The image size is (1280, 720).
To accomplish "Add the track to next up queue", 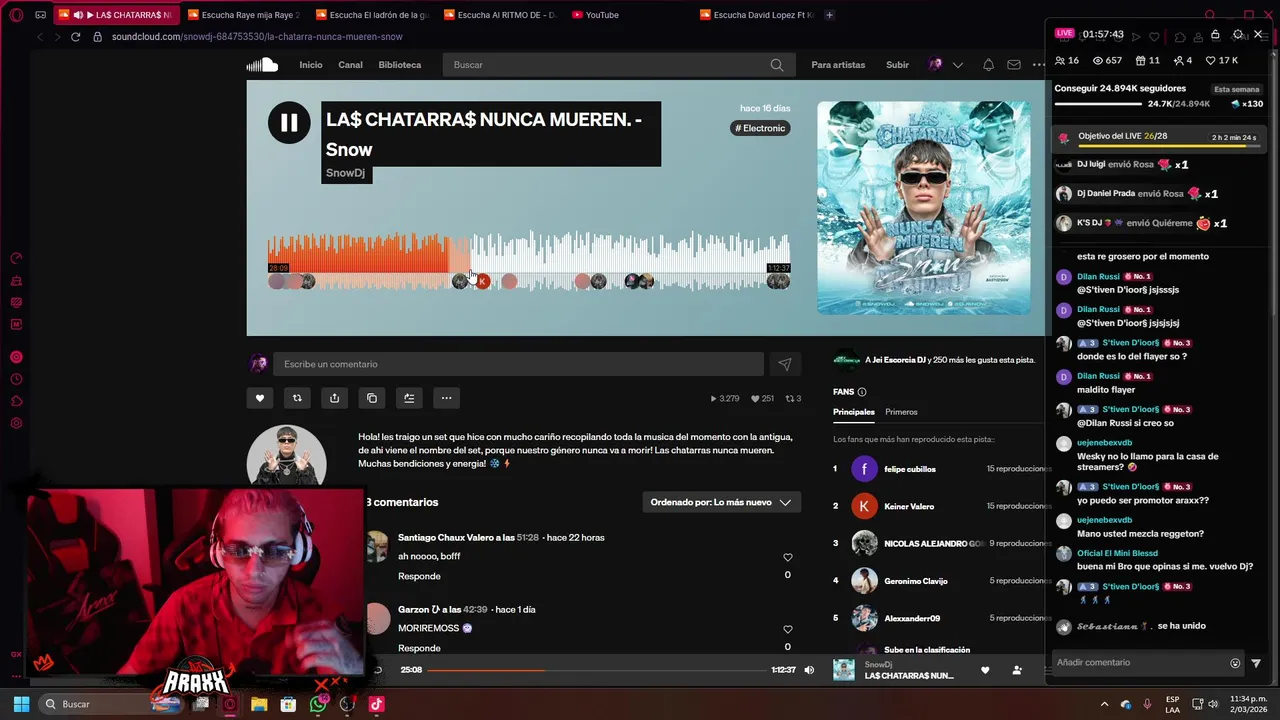I will click(x=409, y=398).
